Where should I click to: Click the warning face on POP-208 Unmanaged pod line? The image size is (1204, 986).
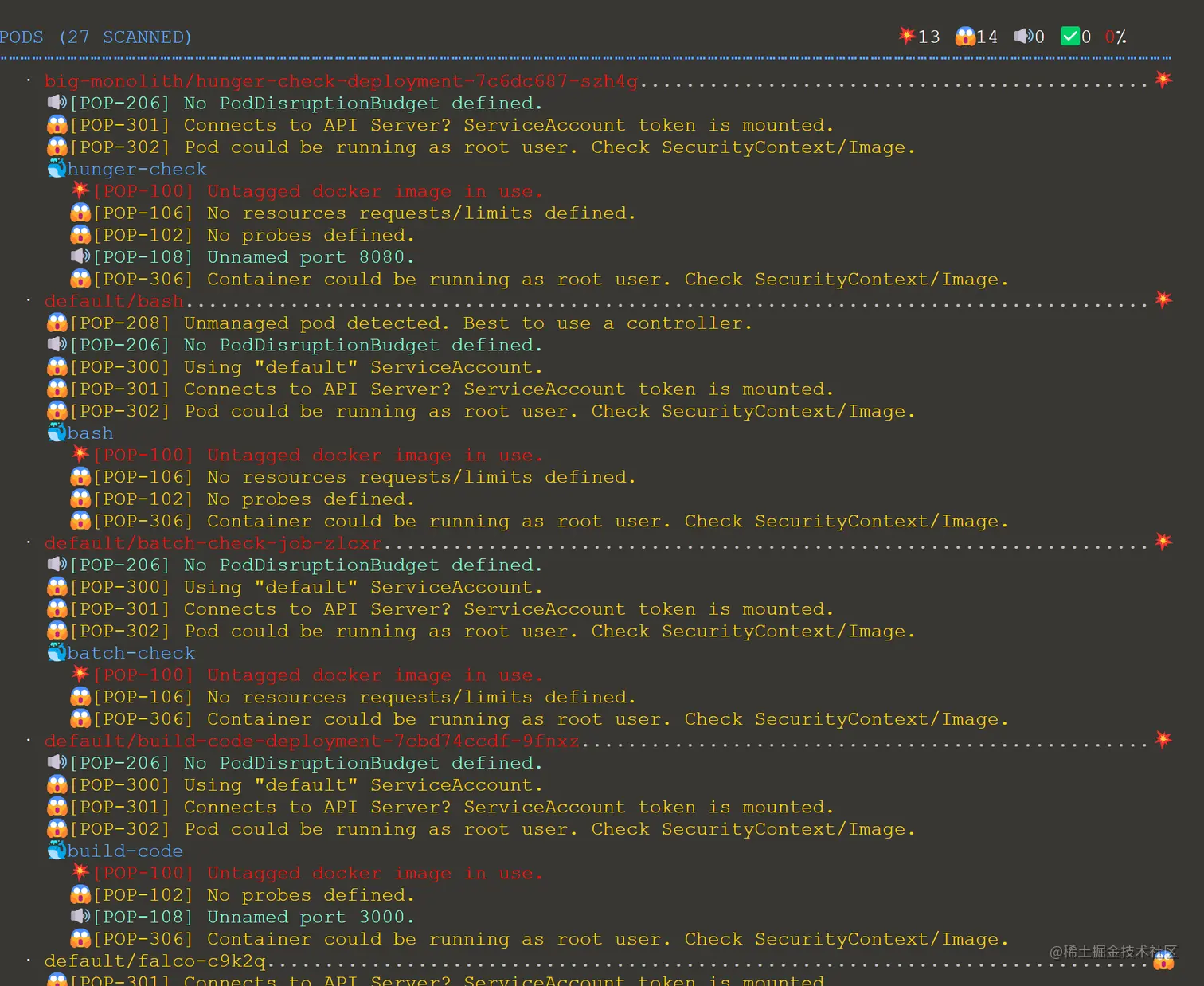click(x=57, y=323)
